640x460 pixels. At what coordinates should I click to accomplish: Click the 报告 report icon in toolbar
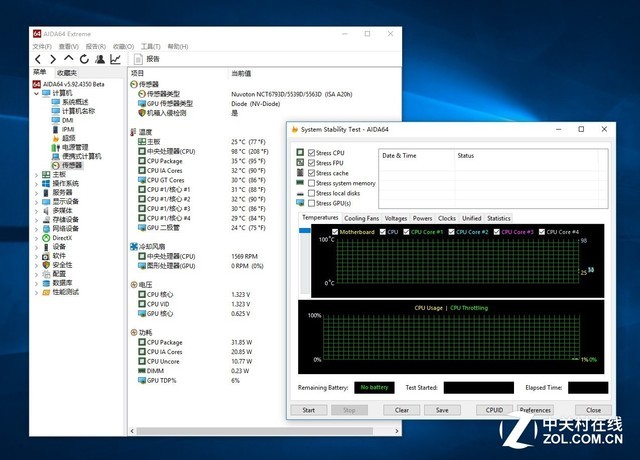(146, 59)
